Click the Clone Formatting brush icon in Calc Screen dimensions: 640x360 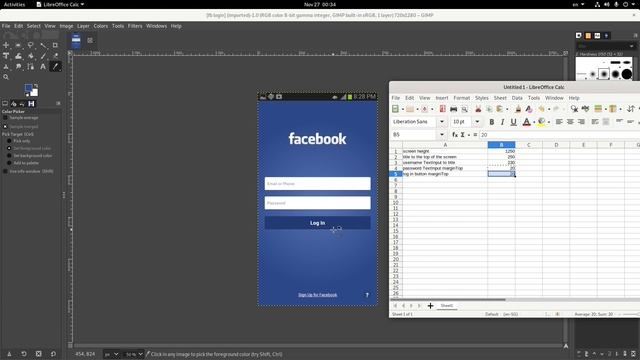pos(518,109)
